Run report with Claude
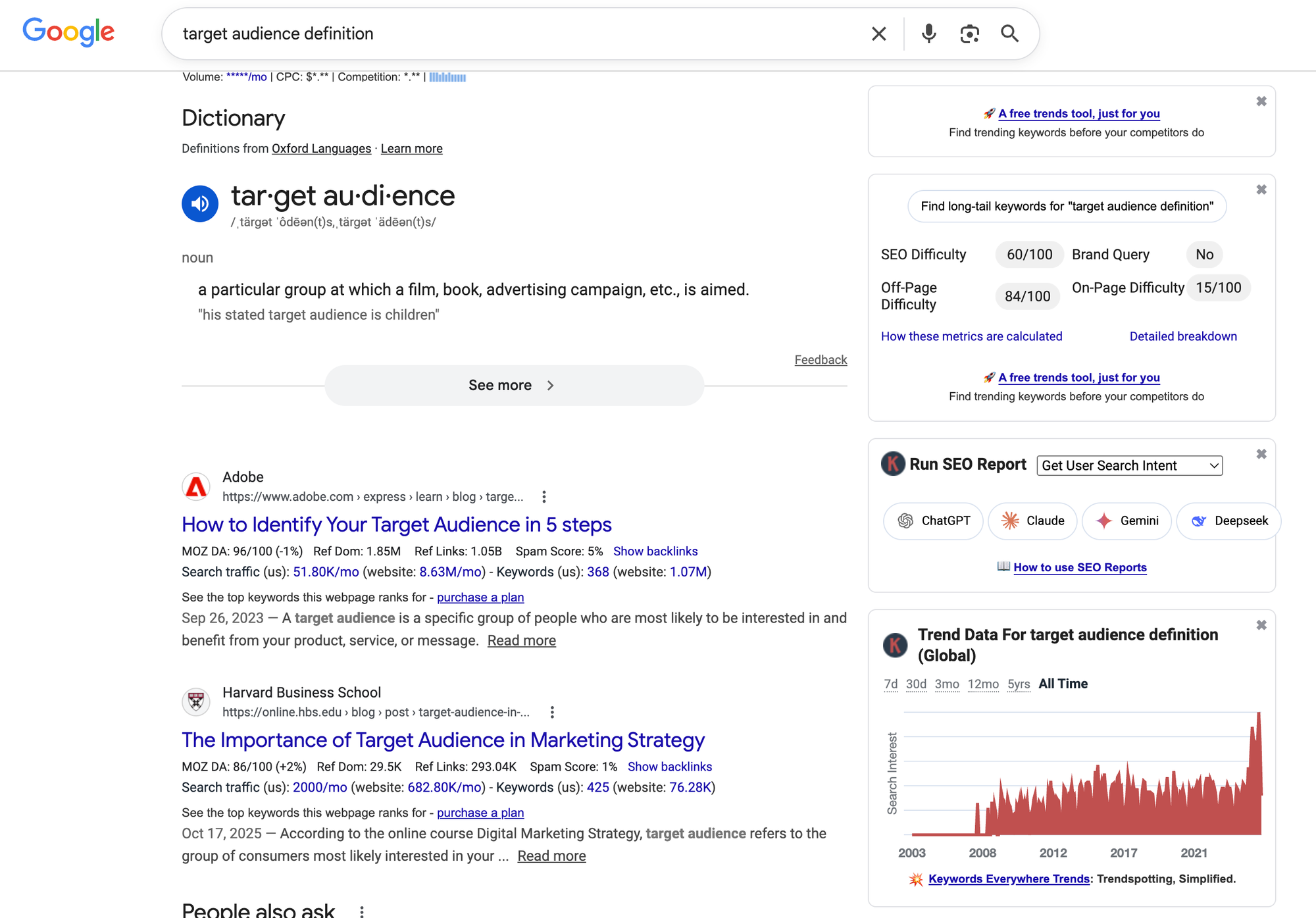This screenshot has height=918, width=1316. (1032, 521)
